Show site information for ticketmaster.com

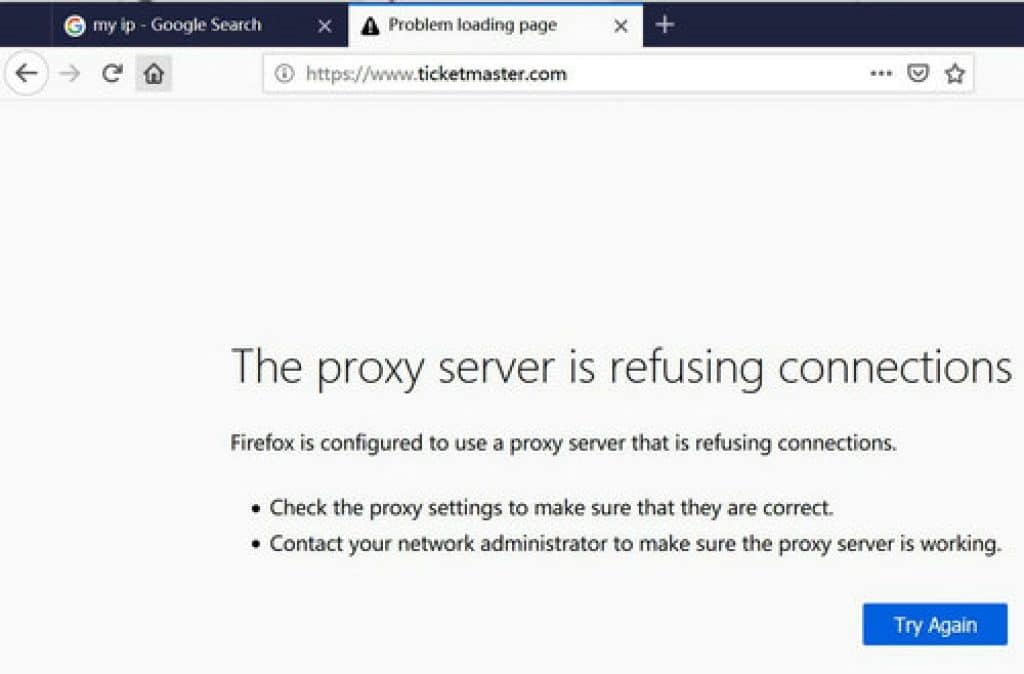click(284, 73)
